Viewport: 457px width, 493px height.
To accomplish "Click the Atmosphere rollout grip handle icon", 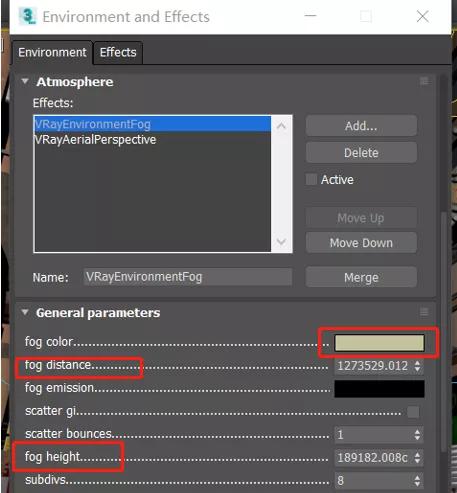I will click(424, 81).
